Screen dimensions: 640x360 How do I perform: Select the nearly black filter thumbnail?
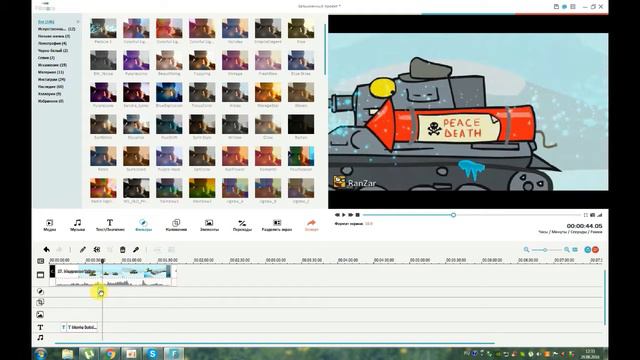[301, 124]
